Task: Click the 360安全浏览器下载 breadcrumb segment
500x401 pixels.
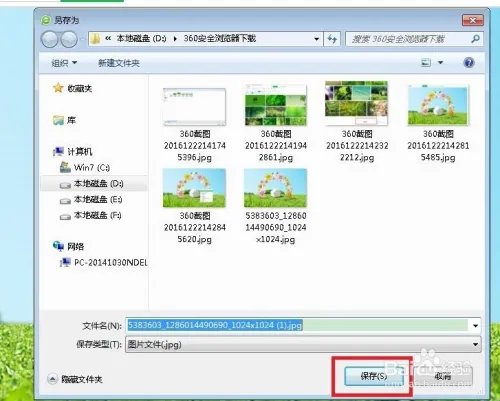Action: [x=220, y=39]
